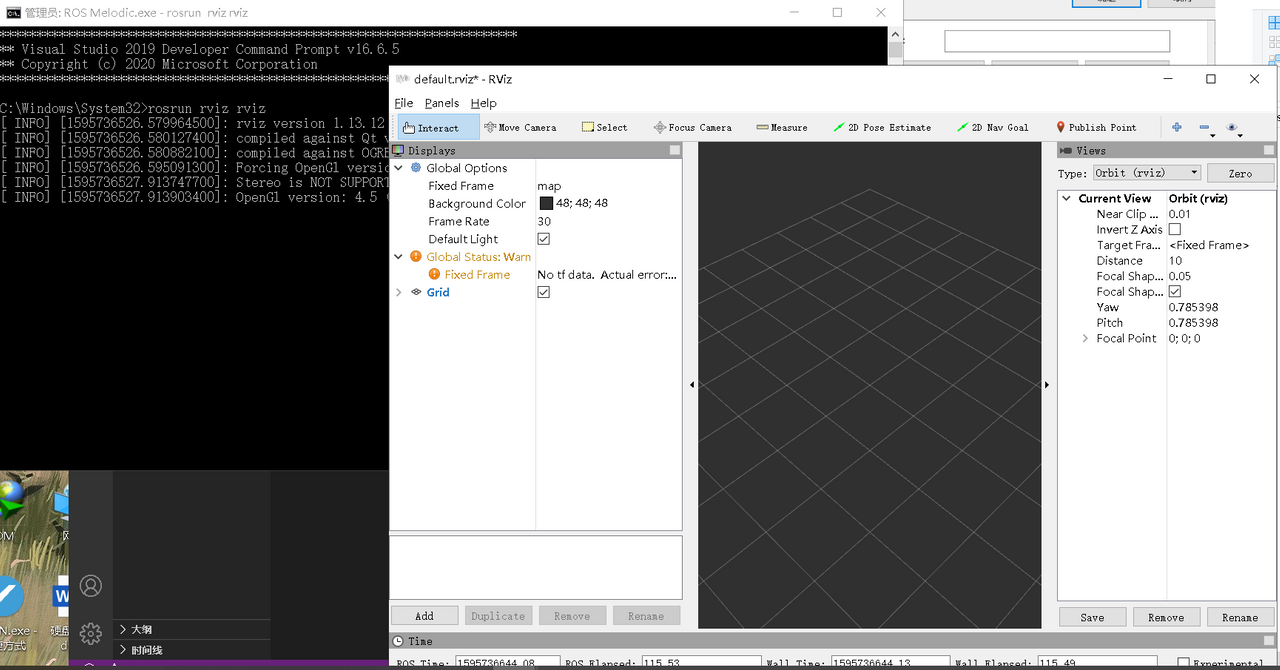Toggle the Default Light checkbox
Screen dimensions: 1280x670
544,238
